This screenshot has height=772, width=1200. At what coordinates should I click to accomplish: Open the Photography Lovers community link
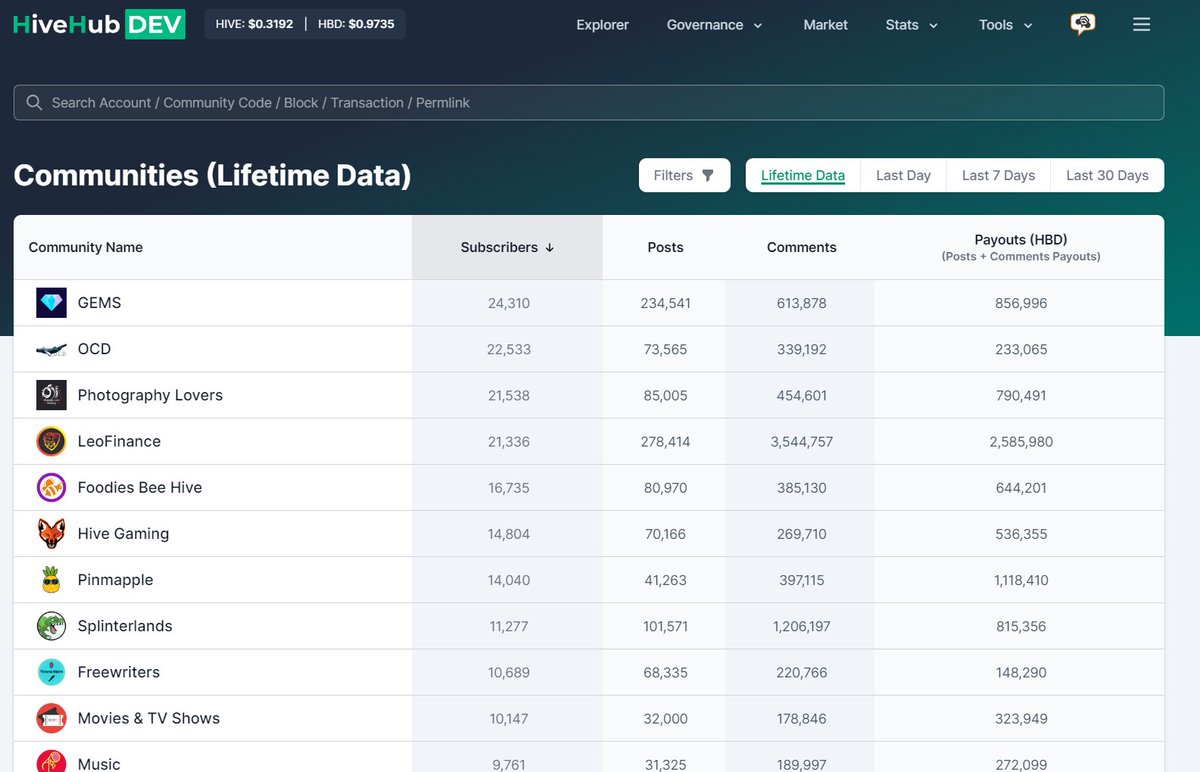pyautogui.click(x=150, y=395)
